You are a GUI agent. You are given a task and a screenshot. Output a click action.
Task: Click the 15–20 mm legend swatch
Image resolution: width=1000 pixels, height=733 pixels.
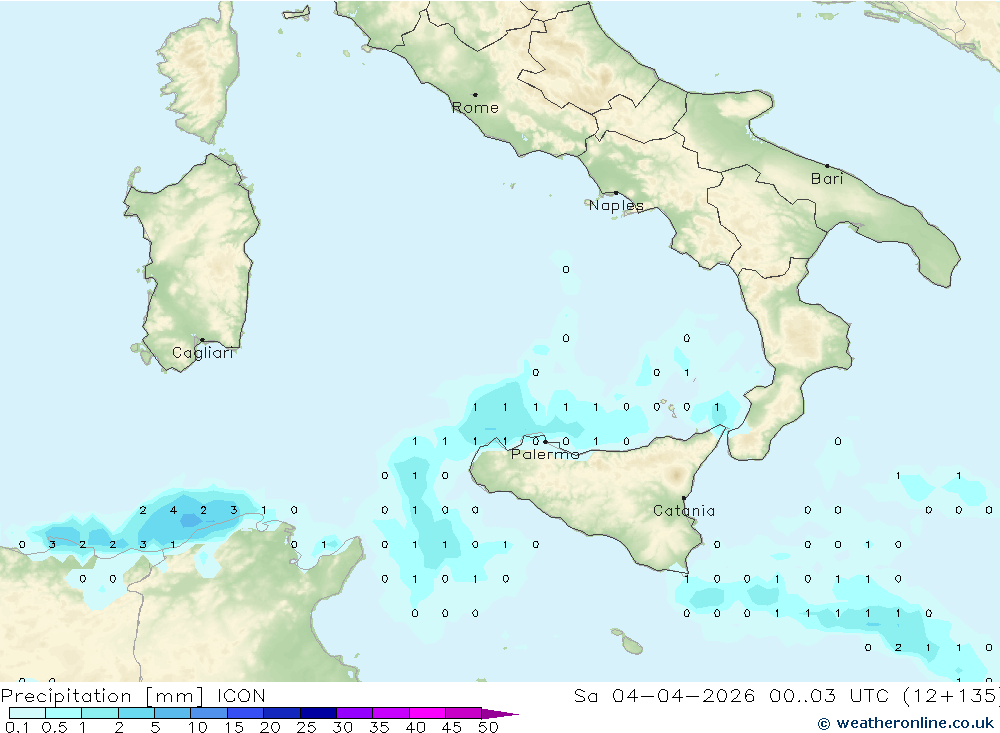tap(246, 713)
